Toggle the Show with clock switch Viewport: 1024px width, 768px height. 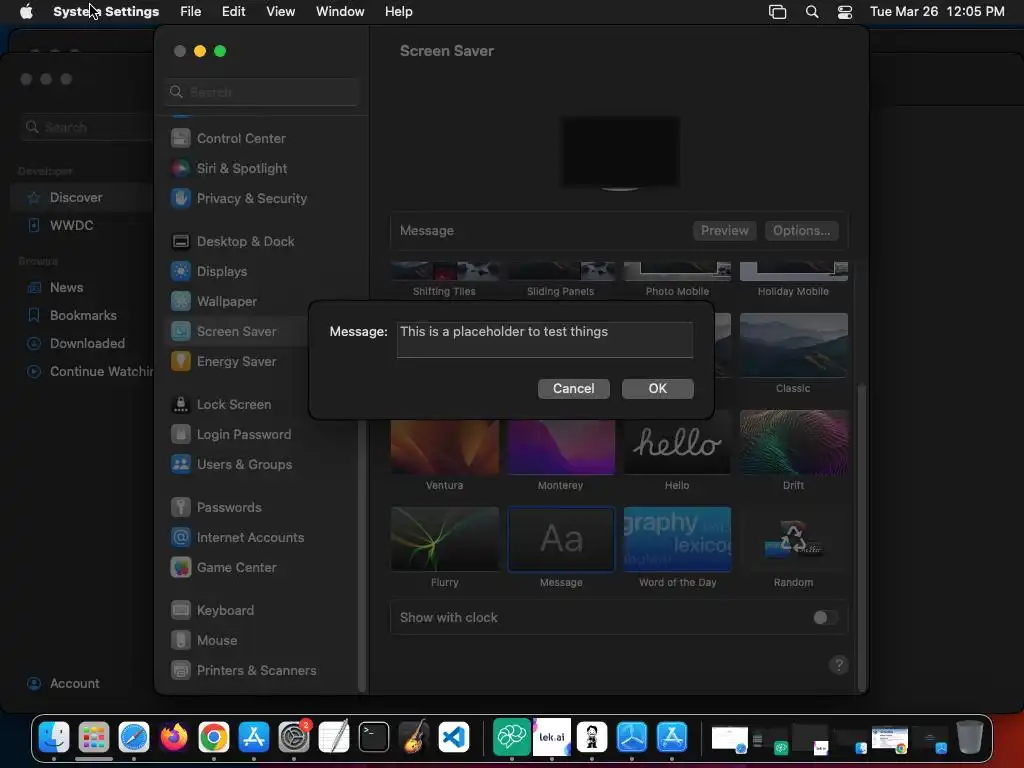click(x=825, y=618)
